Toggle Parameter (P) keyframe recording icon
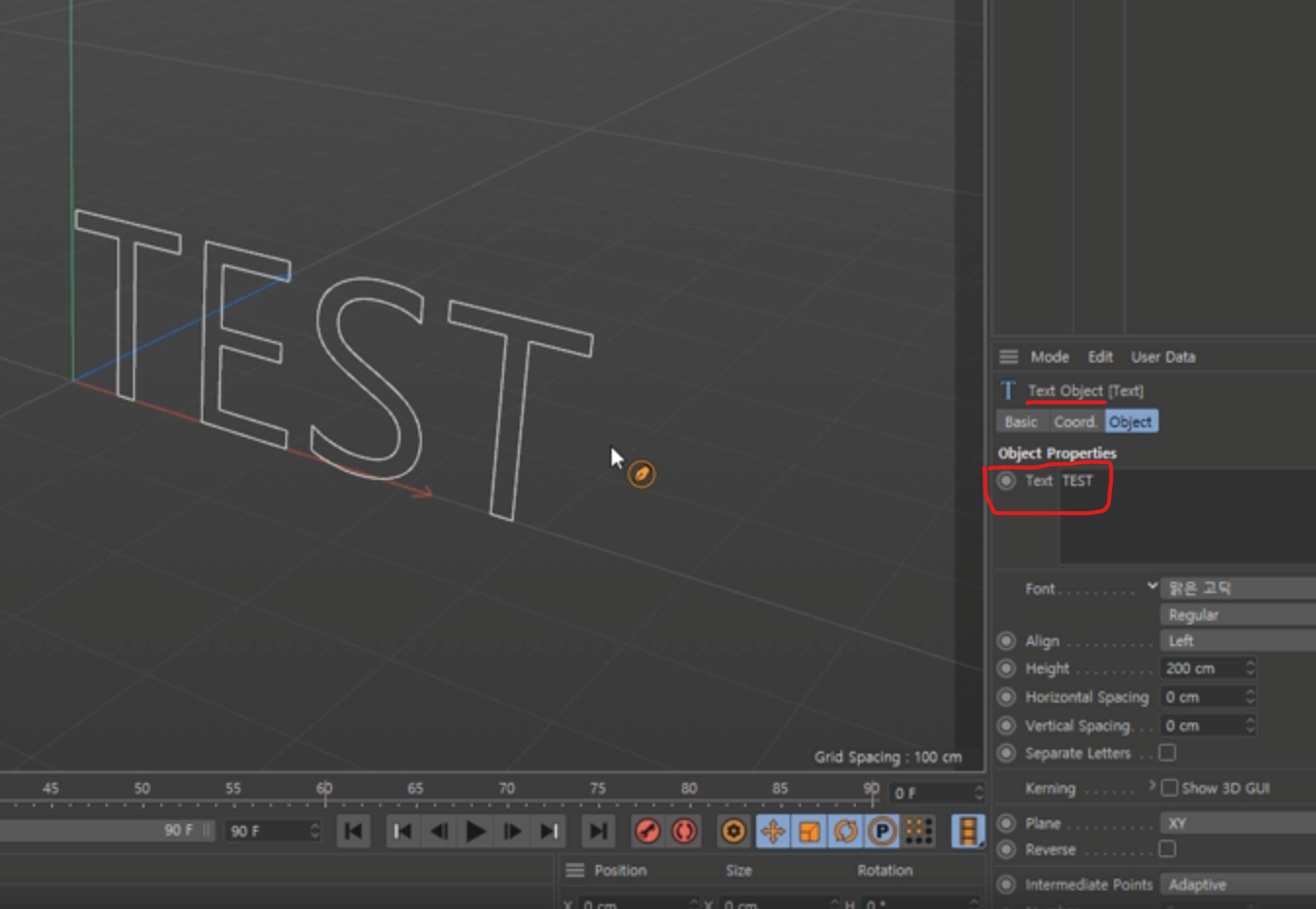1316x909 pixels. coord(882,831)
